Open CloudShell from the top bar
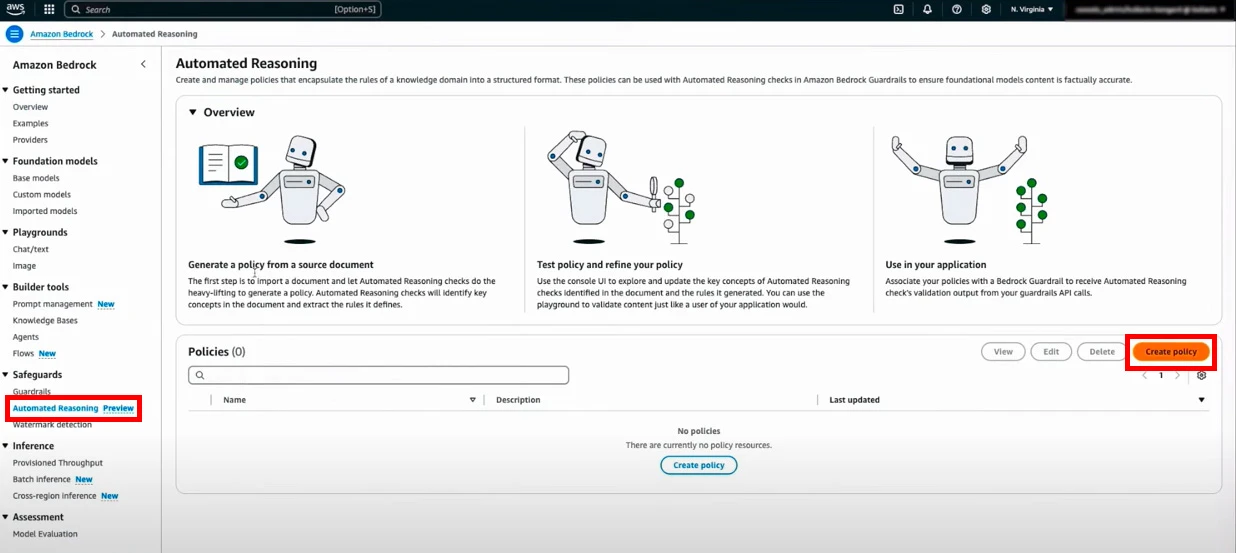 899,9
